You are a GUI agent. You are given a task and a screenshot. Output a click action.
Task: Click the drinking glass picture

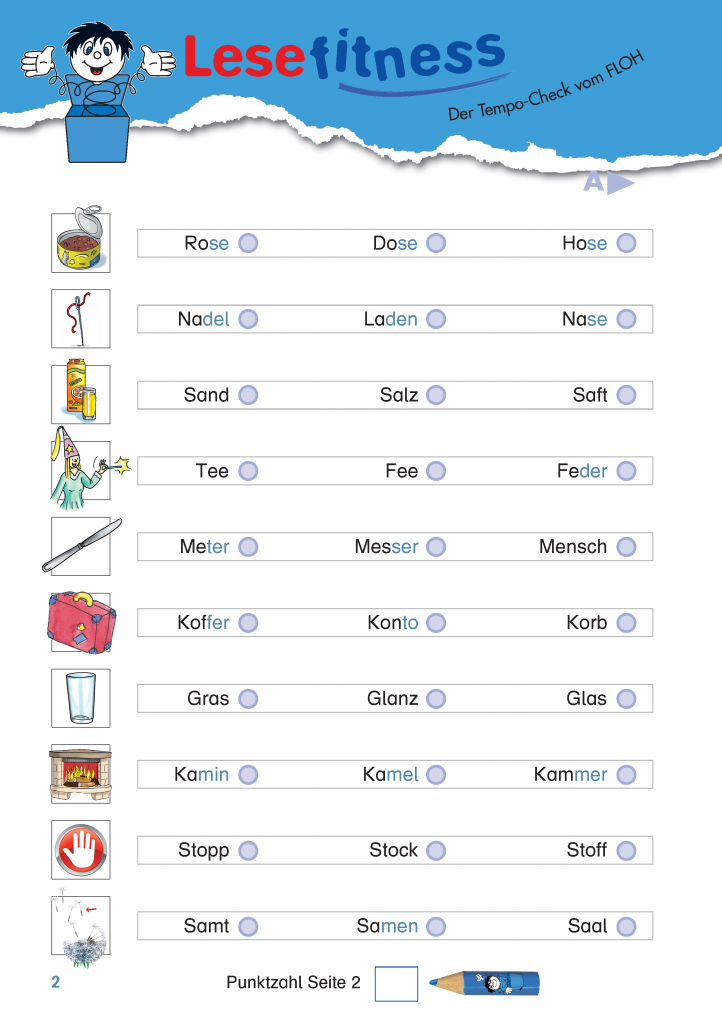click(80, 698)
